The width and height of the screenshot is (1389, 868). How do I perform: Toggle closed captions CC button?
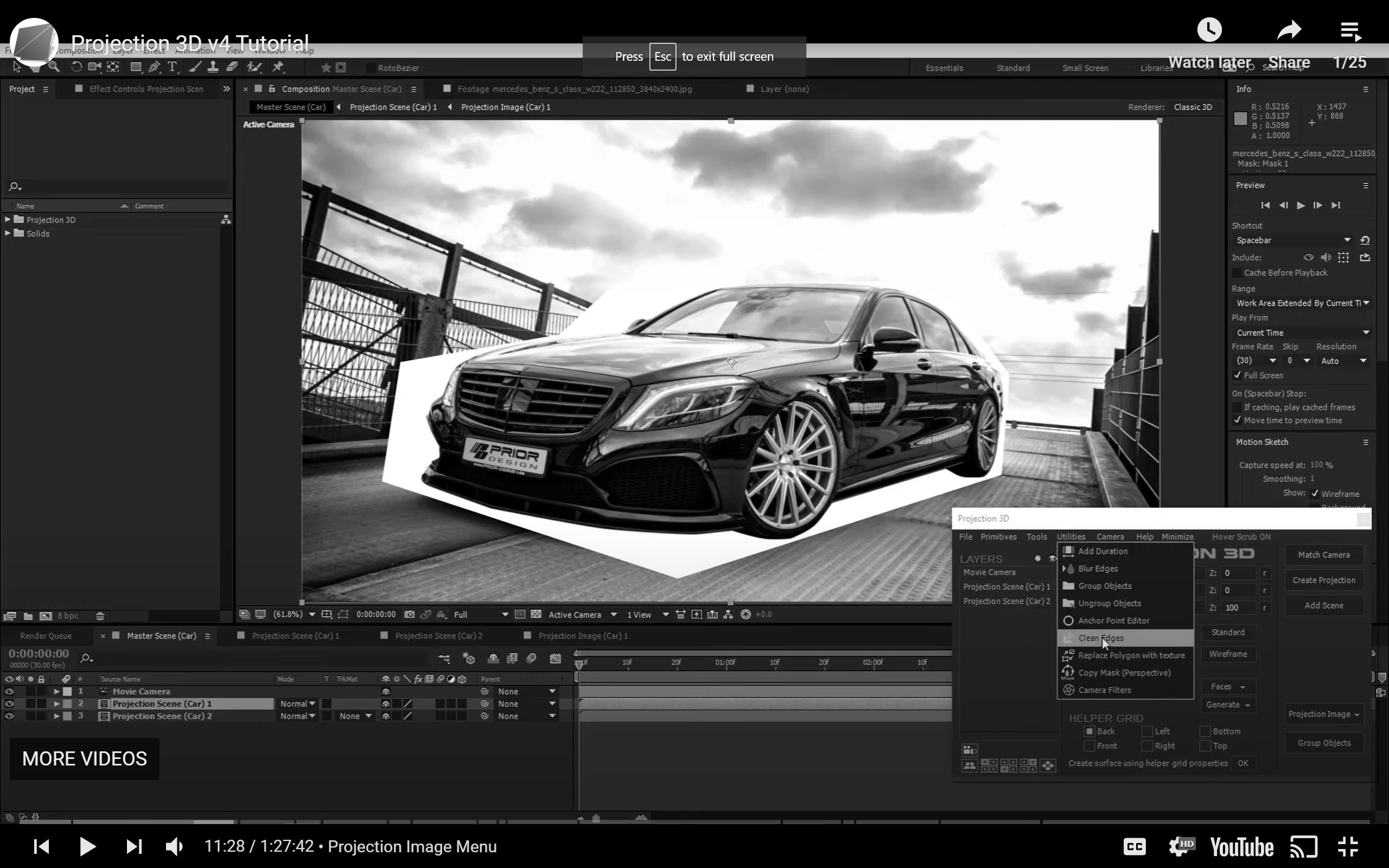click(x=1134, y=846)
